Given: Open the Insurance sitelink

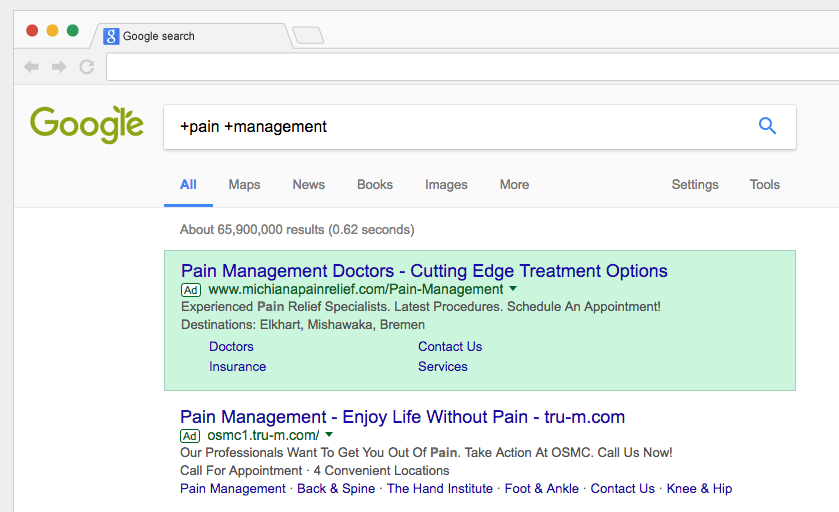Looking at the screenshot, I should [x=238, y=366].
